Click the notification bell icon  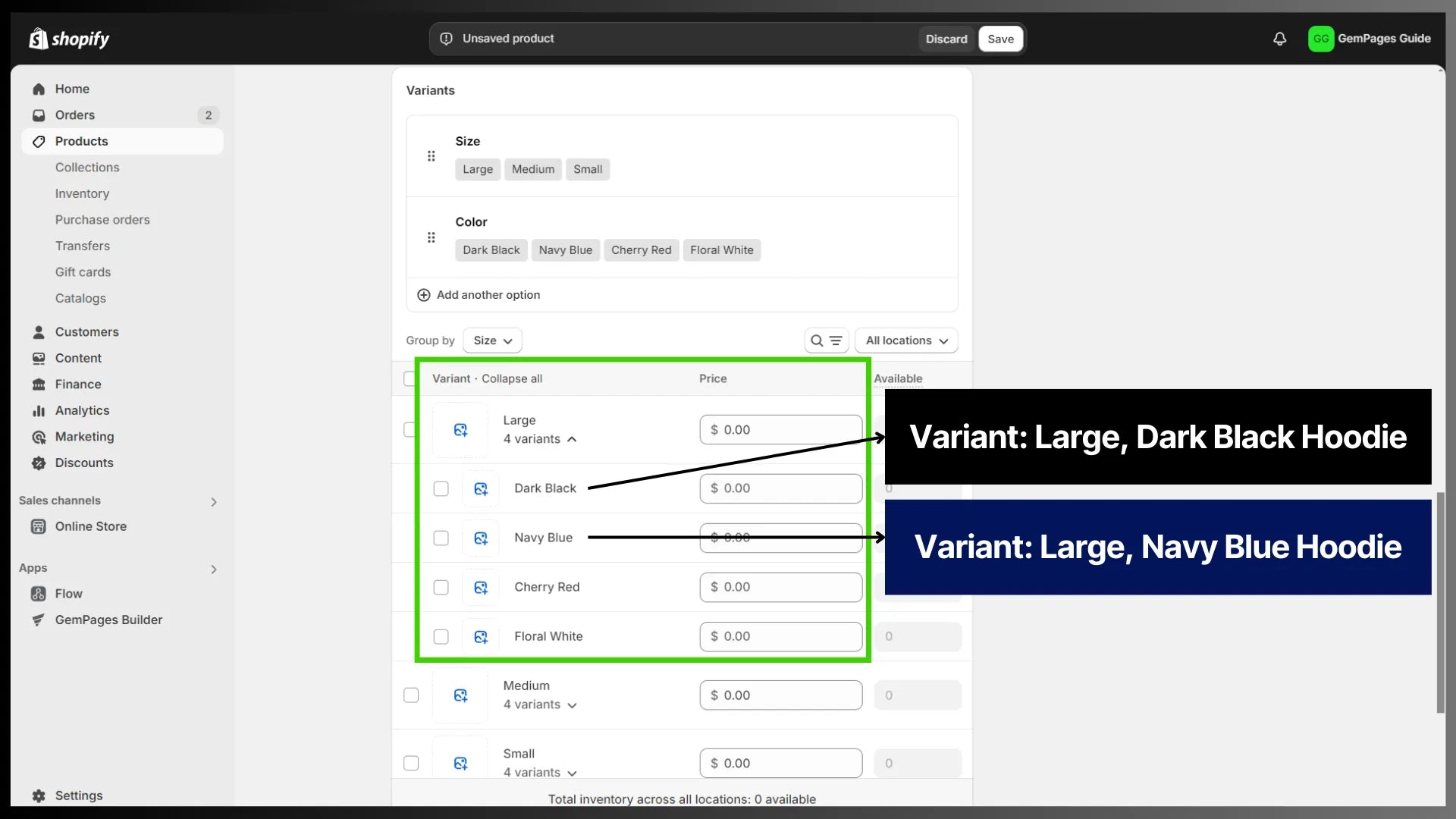click(x=1279, y=39)
